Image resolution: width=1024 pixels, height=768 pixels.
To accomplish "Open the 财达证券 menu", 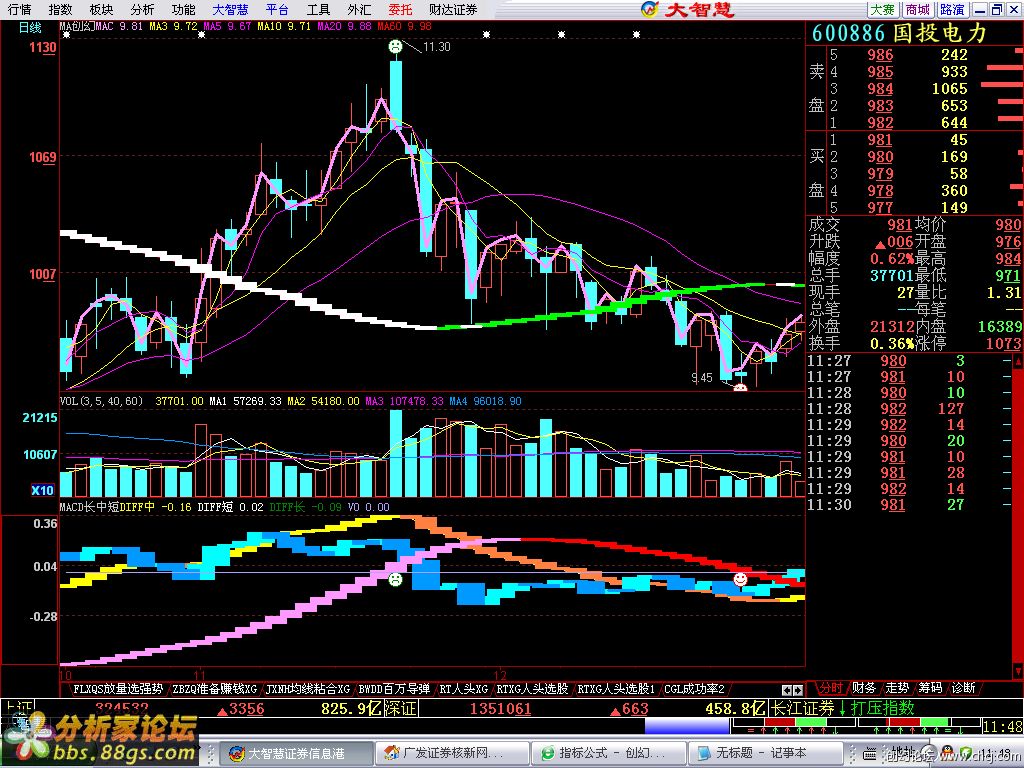I will click(x=453, y=9).
